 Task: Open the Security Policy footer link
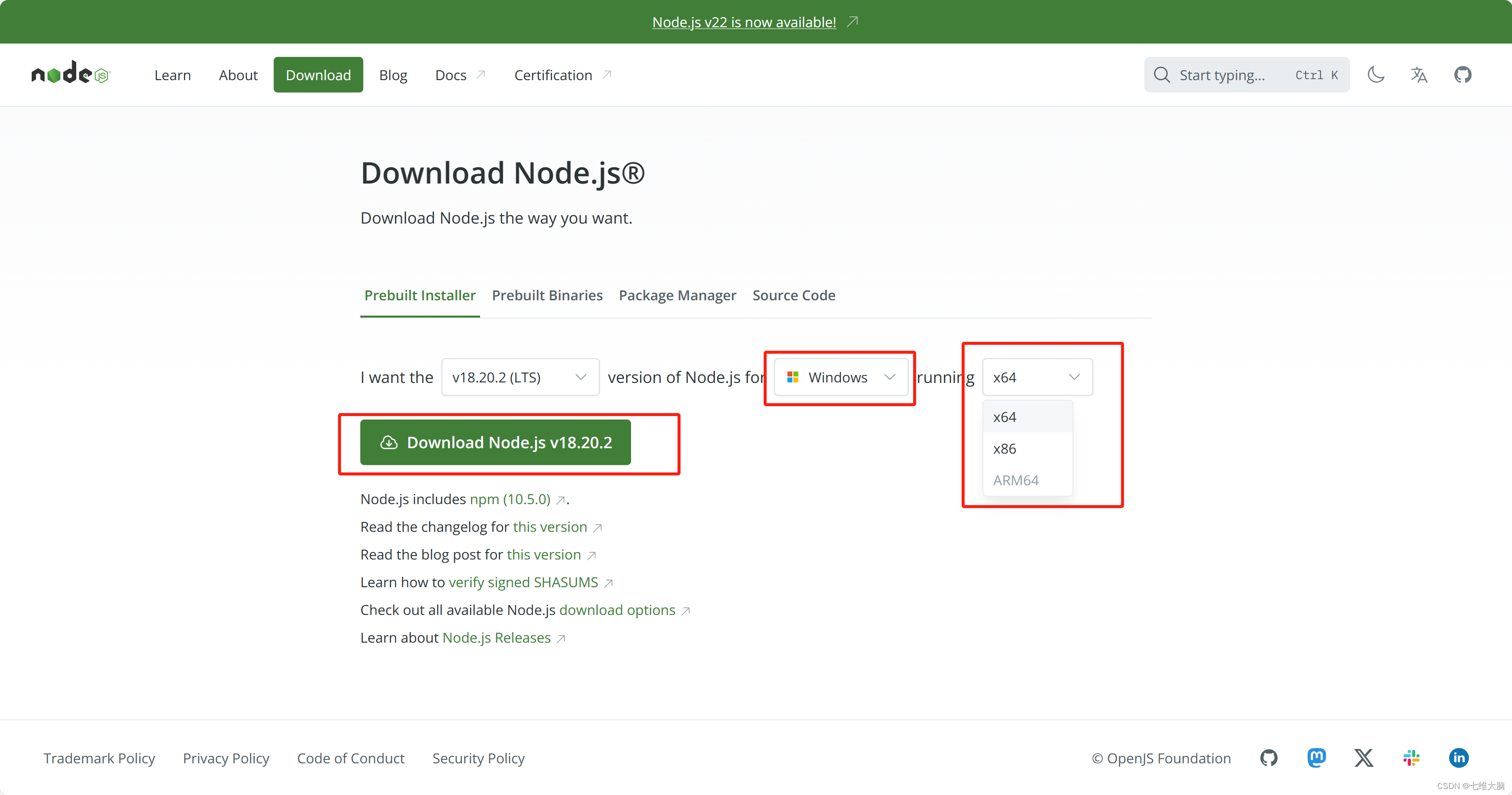tap(479, 758)
